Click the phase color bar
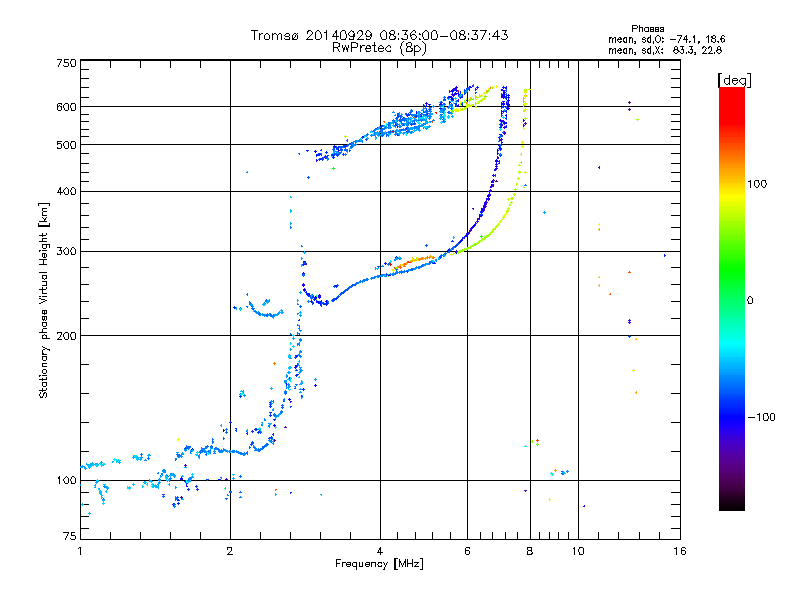The height and width of the screenshot is (600, 800). (x=732, y=298)
